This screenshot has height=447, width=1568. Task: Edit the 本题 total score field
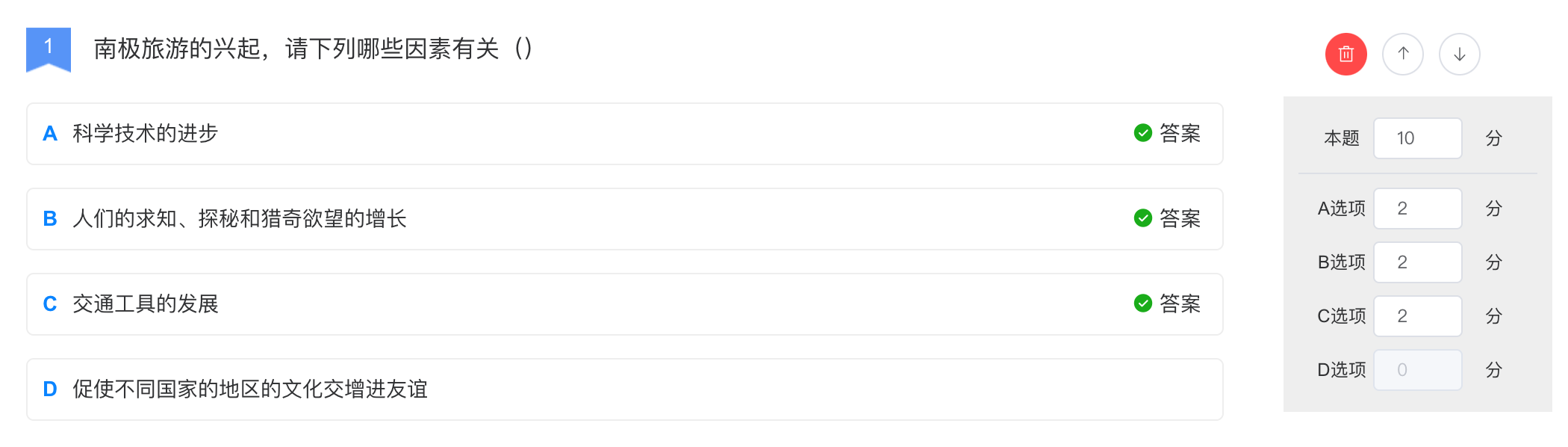1417,138
